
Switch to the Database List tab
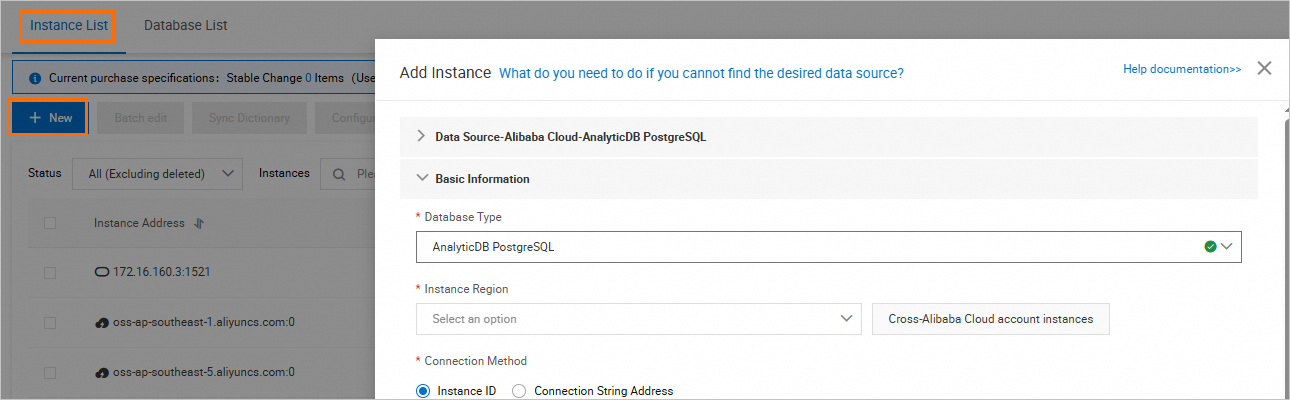click(185, 25)
